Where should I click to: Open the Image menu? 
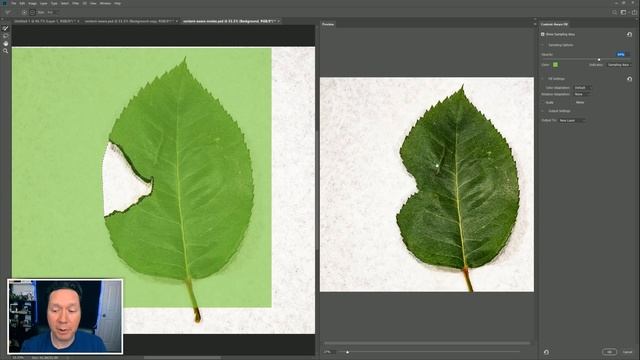(32, 3)
